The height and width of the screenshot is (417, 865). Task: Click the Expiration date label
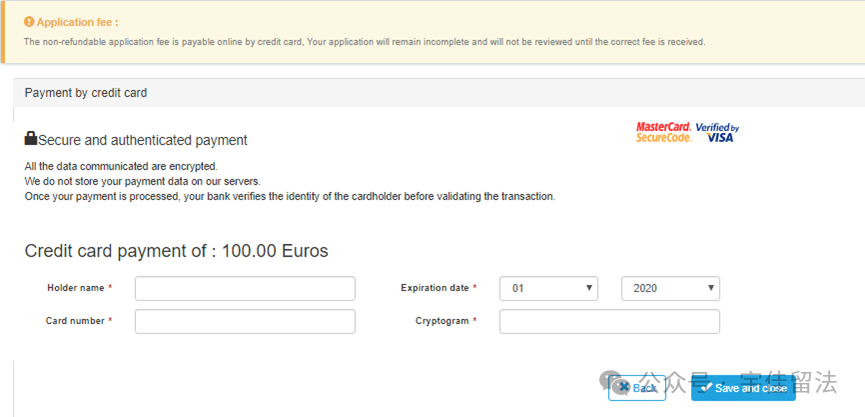(x=435, y=288)
